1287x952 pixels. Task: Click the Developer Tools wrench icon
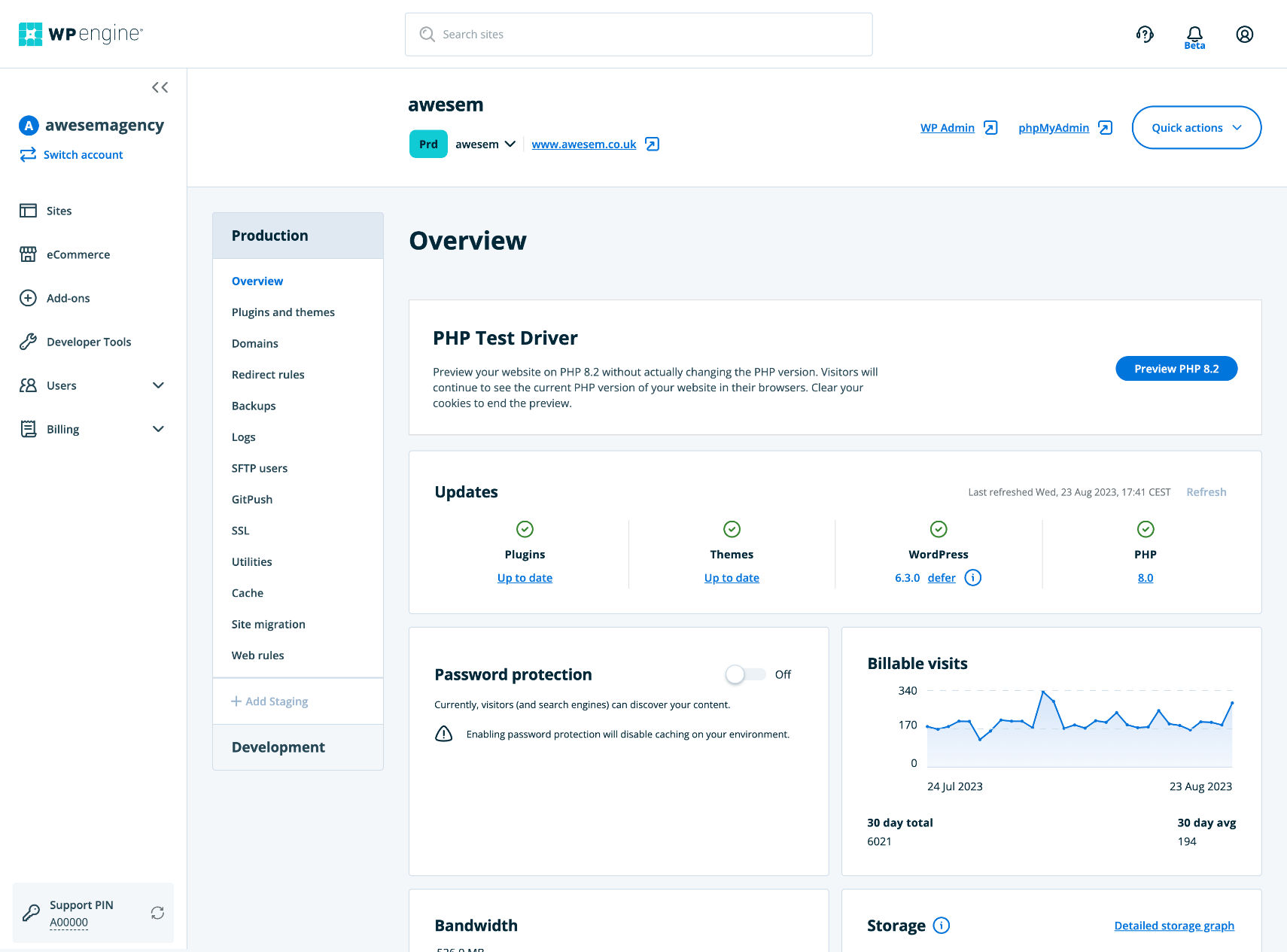28,342
